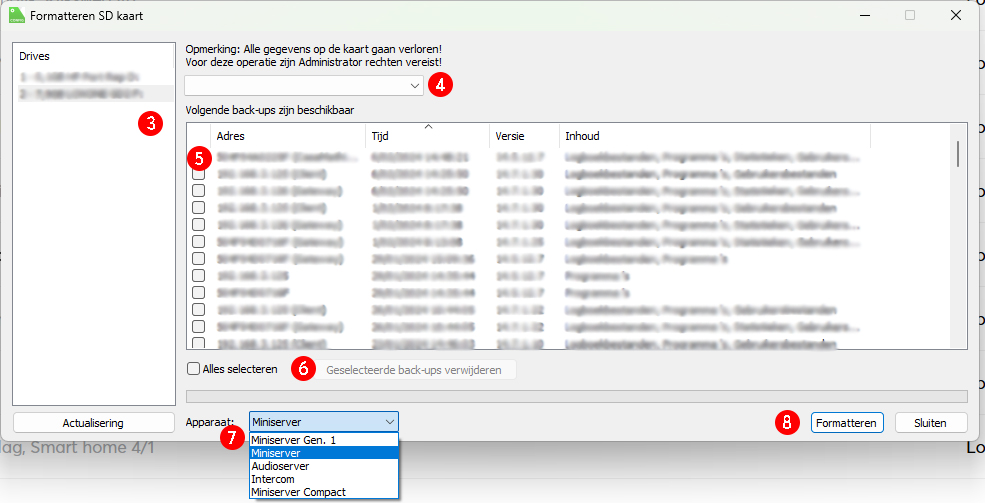
Task: Refresh drives with the Actualisering button
Action: (x=93, y=422)
